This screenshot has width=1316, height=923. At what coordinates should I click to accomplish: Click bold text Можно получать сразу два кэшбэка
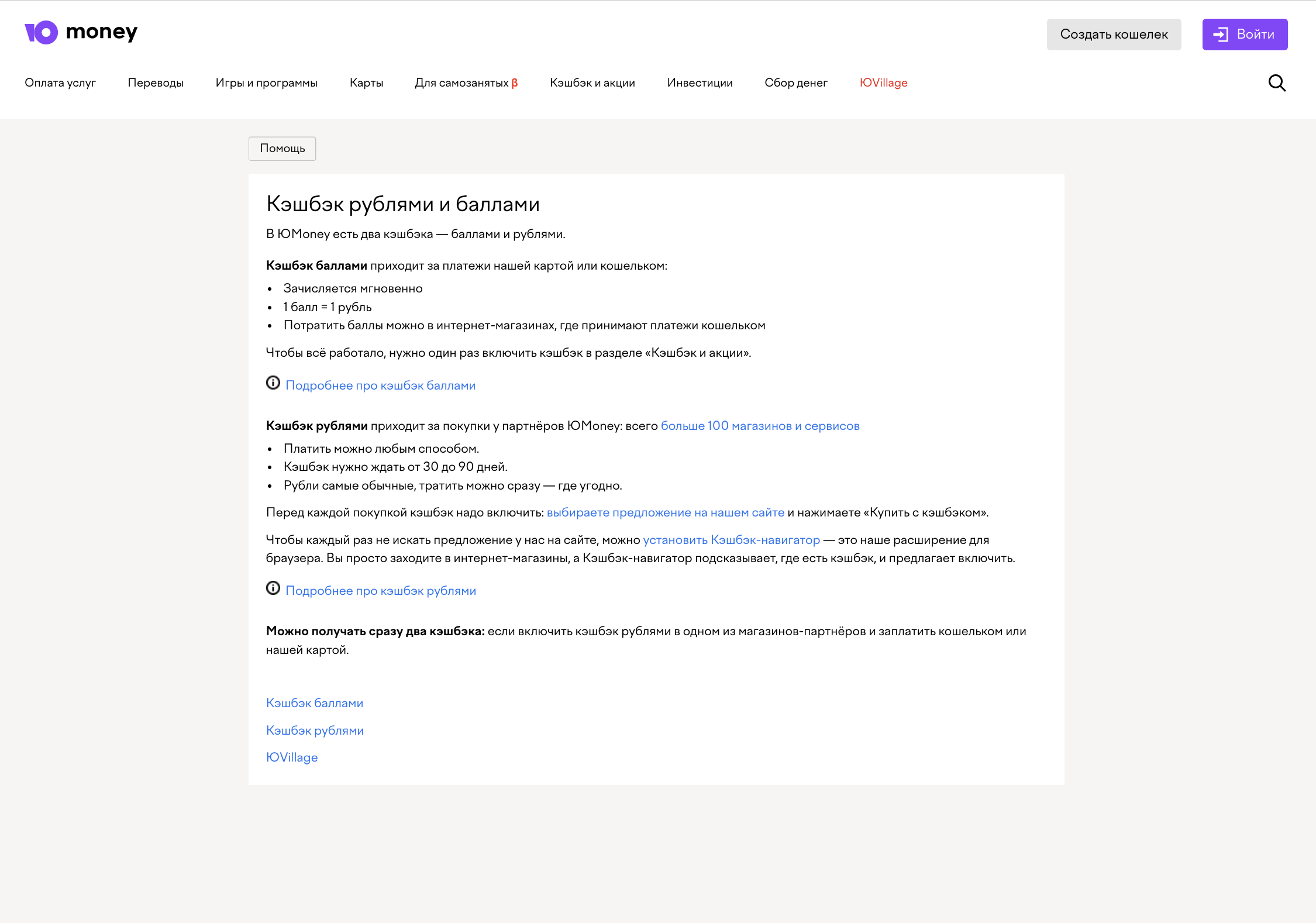point(375,631)
